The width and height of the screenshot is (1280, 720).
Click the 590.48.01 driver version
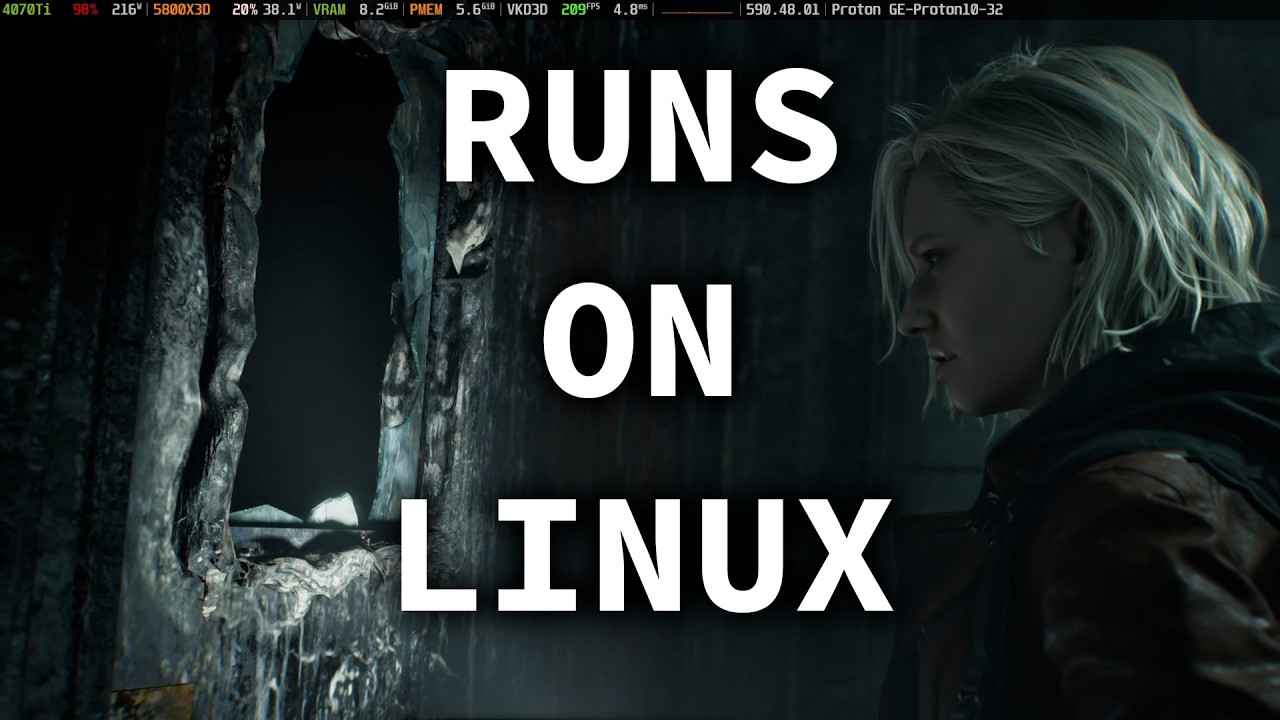pos(782,10)
